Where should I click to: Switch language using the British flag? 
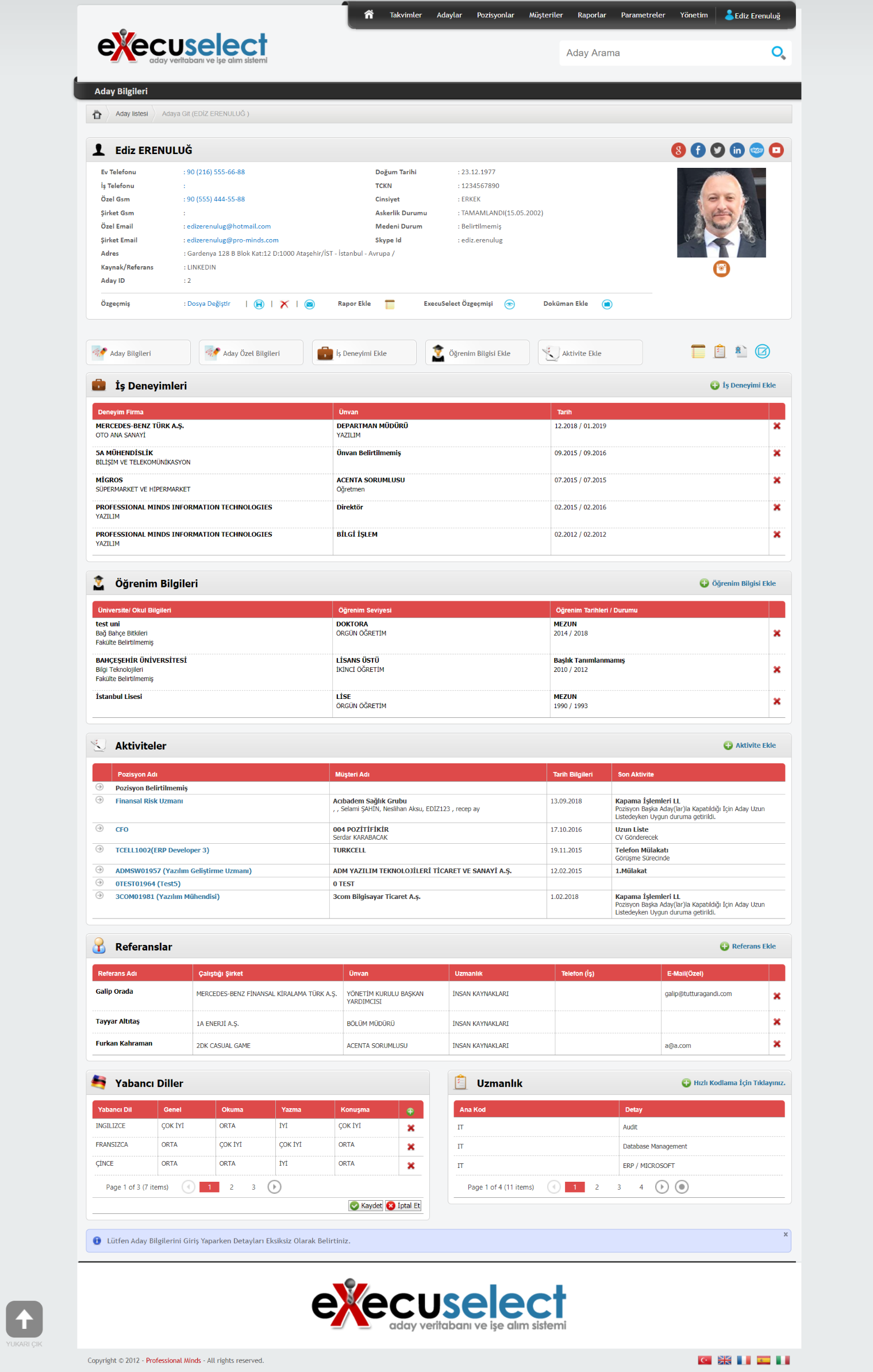724,1360
